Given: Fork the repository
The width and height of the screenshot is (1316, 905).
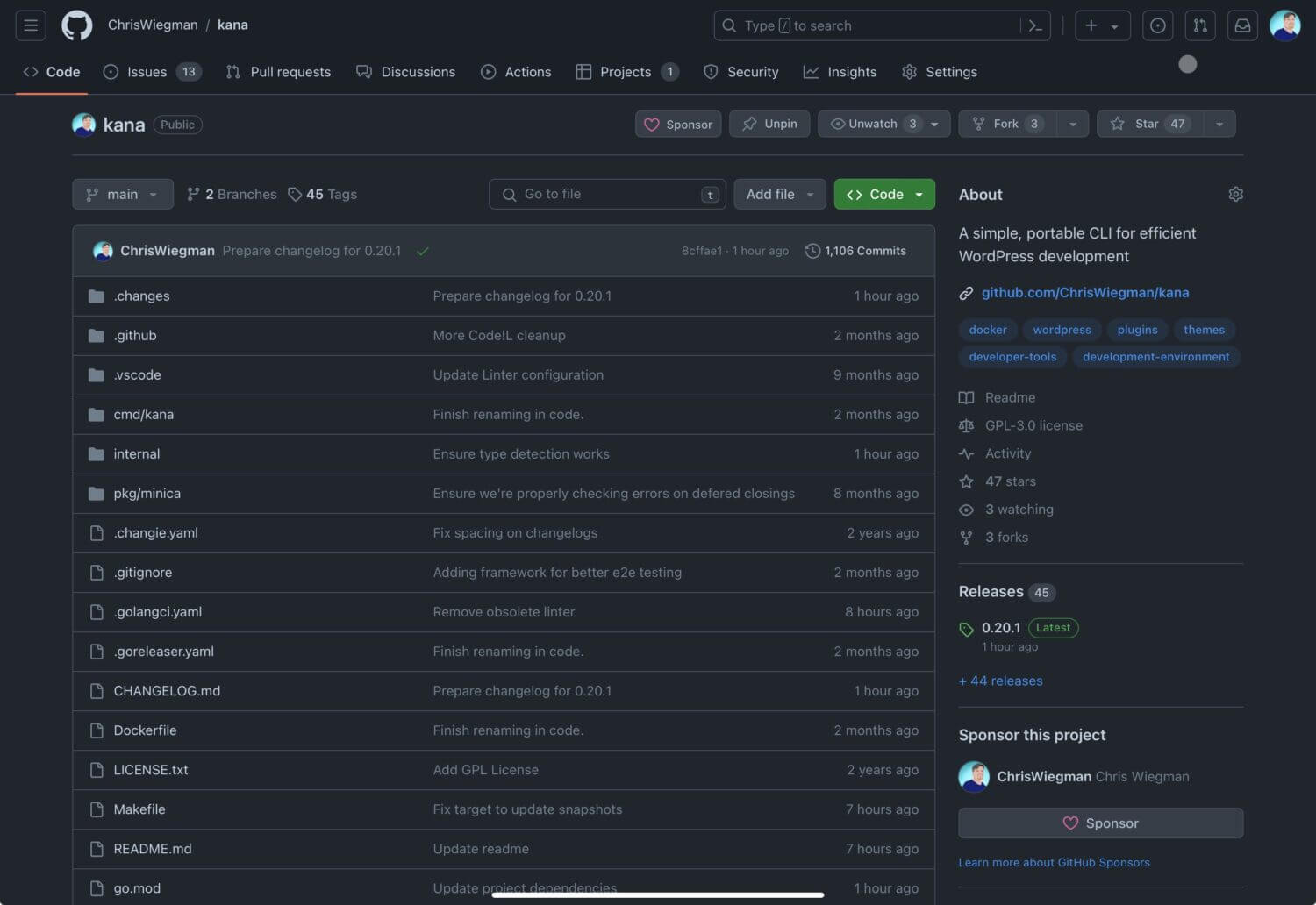Looking at the screenshot, I should click(x=1007, y=124).
